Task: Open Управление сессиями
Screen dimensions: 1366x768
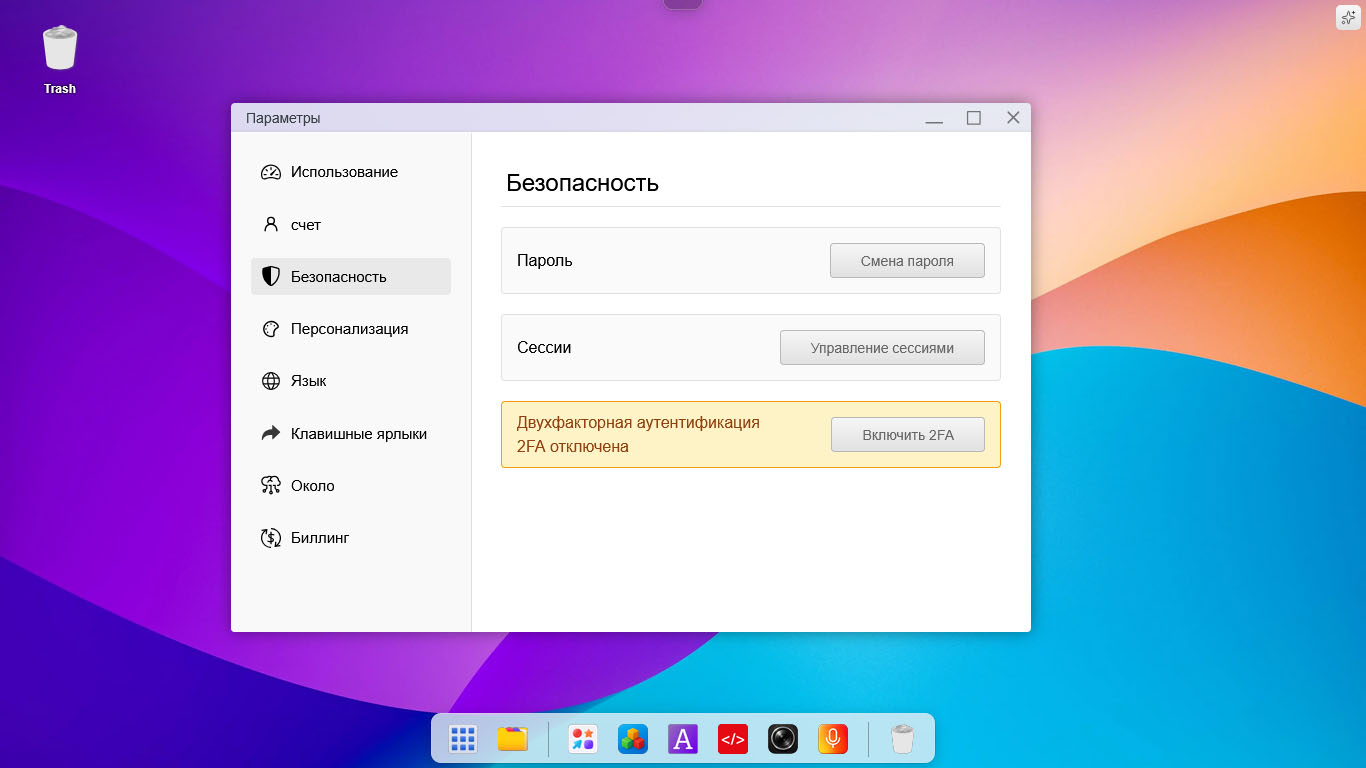Action: coord(882,348)
